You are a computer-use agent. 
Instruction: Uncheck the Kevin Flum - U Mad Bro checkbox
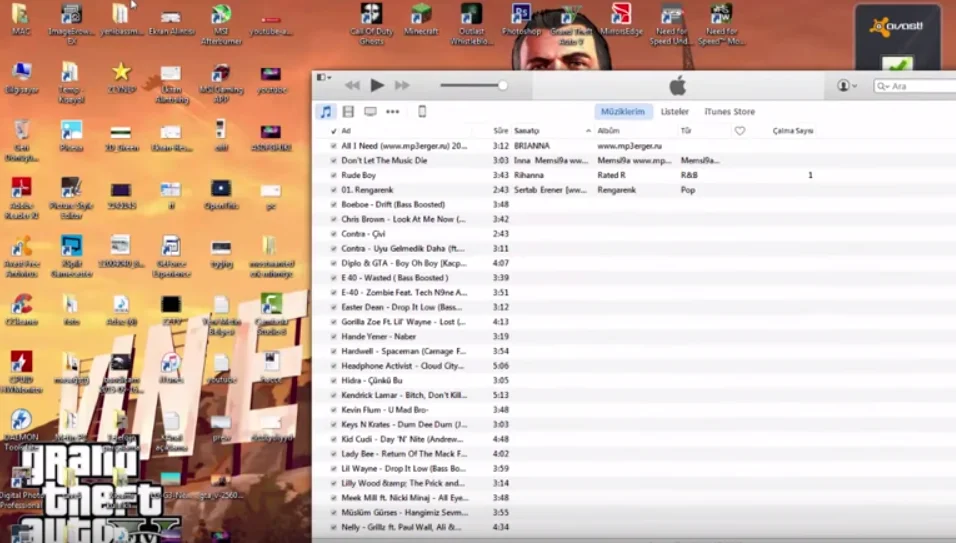click(x=334, y=410)
